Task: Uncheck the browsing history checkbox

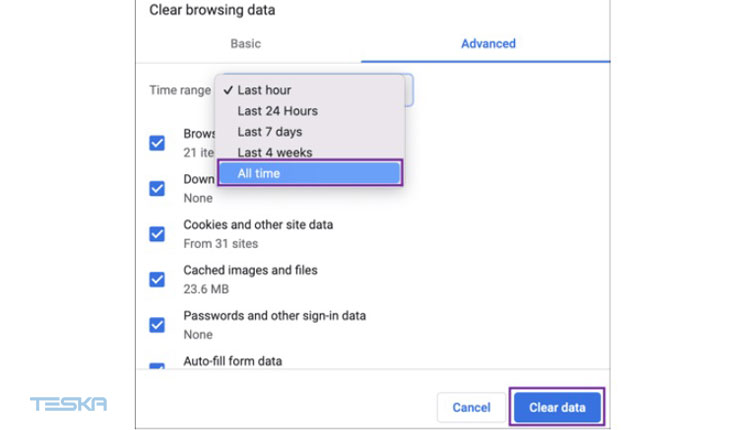Action: 157,143
